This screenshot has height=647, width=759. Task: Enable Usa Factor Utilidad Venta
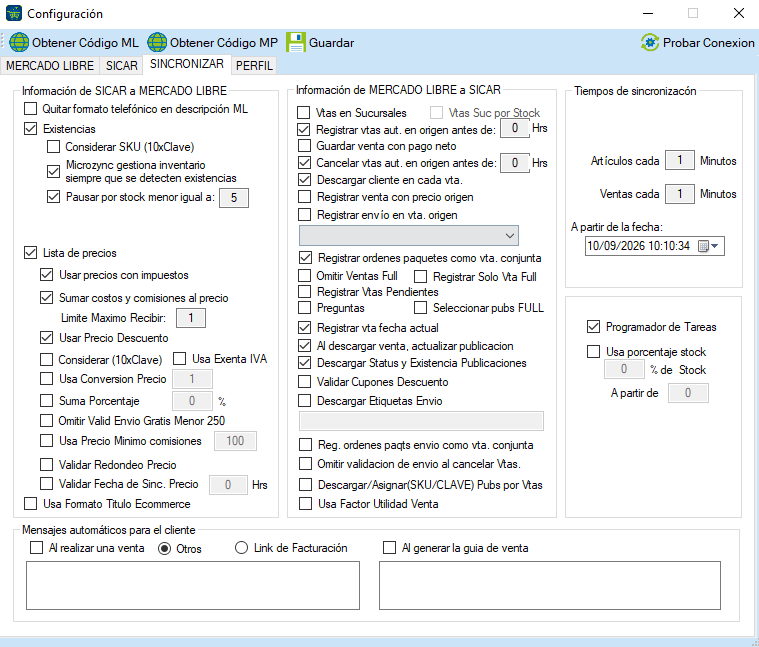tap(305, 504)
